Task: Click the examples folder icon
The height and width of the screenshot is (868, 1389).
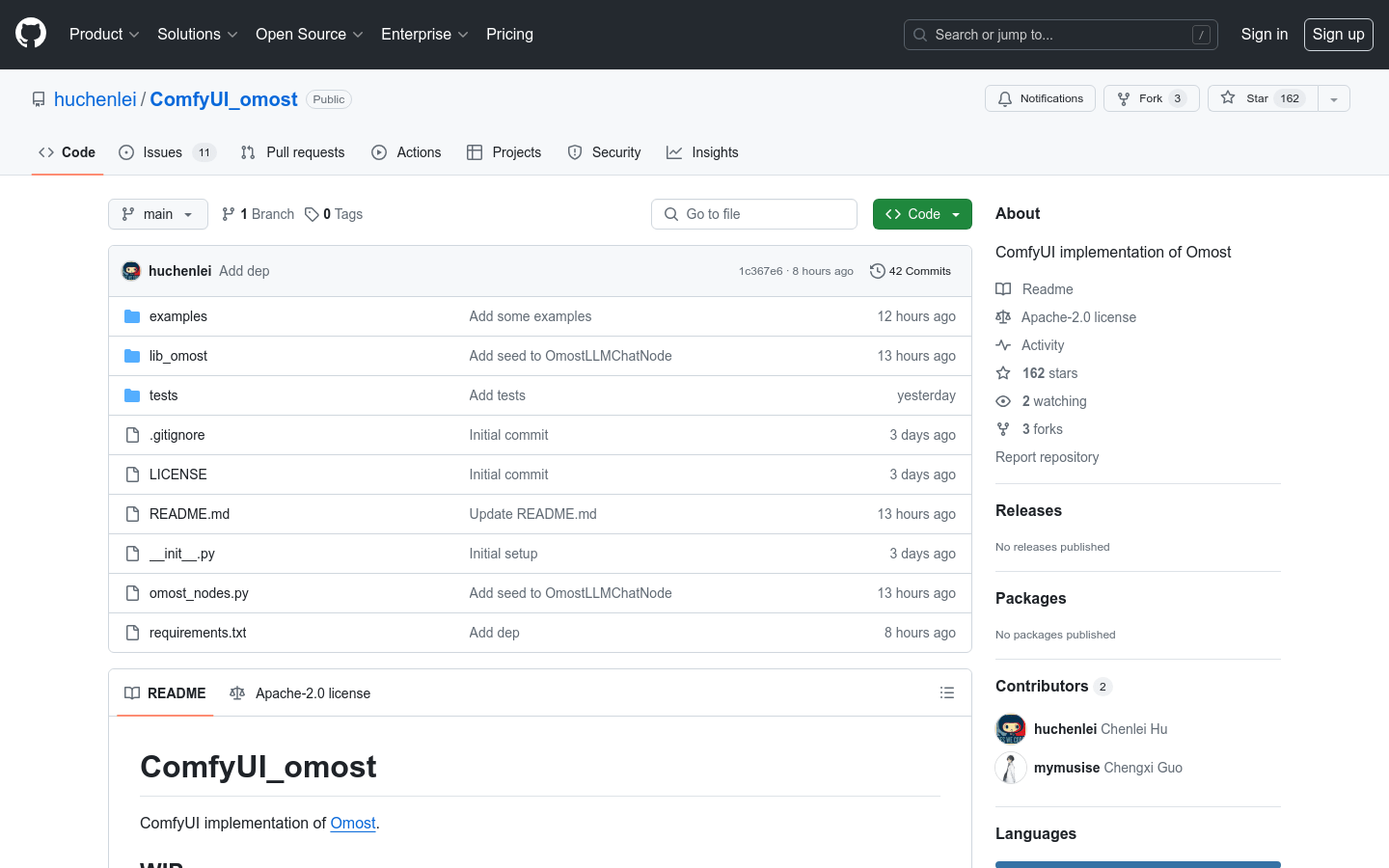Action: (x=132, y=316)
